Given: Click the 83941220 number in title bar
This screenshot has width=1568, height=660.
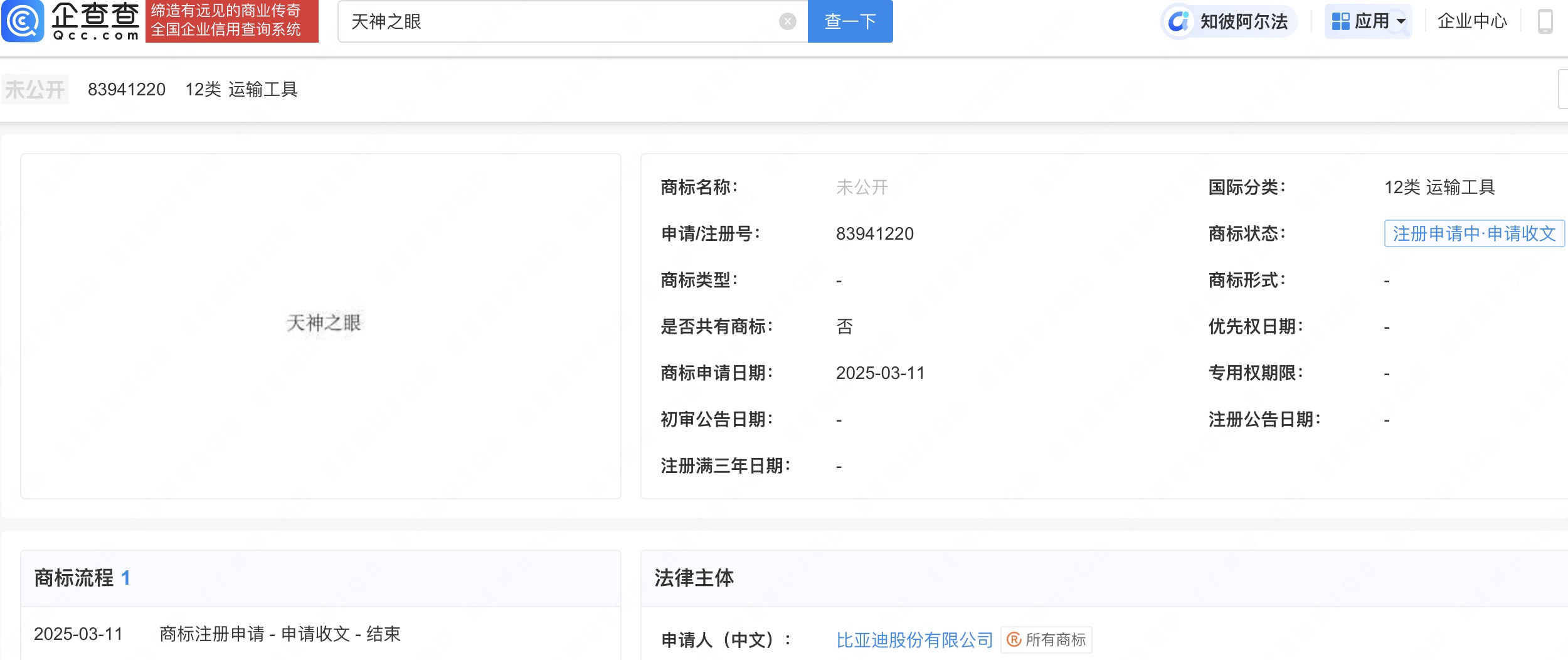Looking at the screenshot, I should coord(127,89).
